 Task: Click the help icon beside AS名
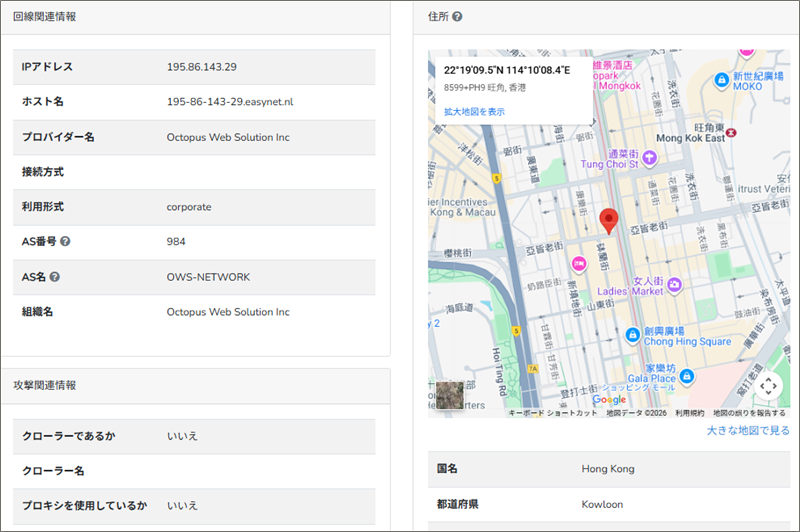[x=55, y=277]
